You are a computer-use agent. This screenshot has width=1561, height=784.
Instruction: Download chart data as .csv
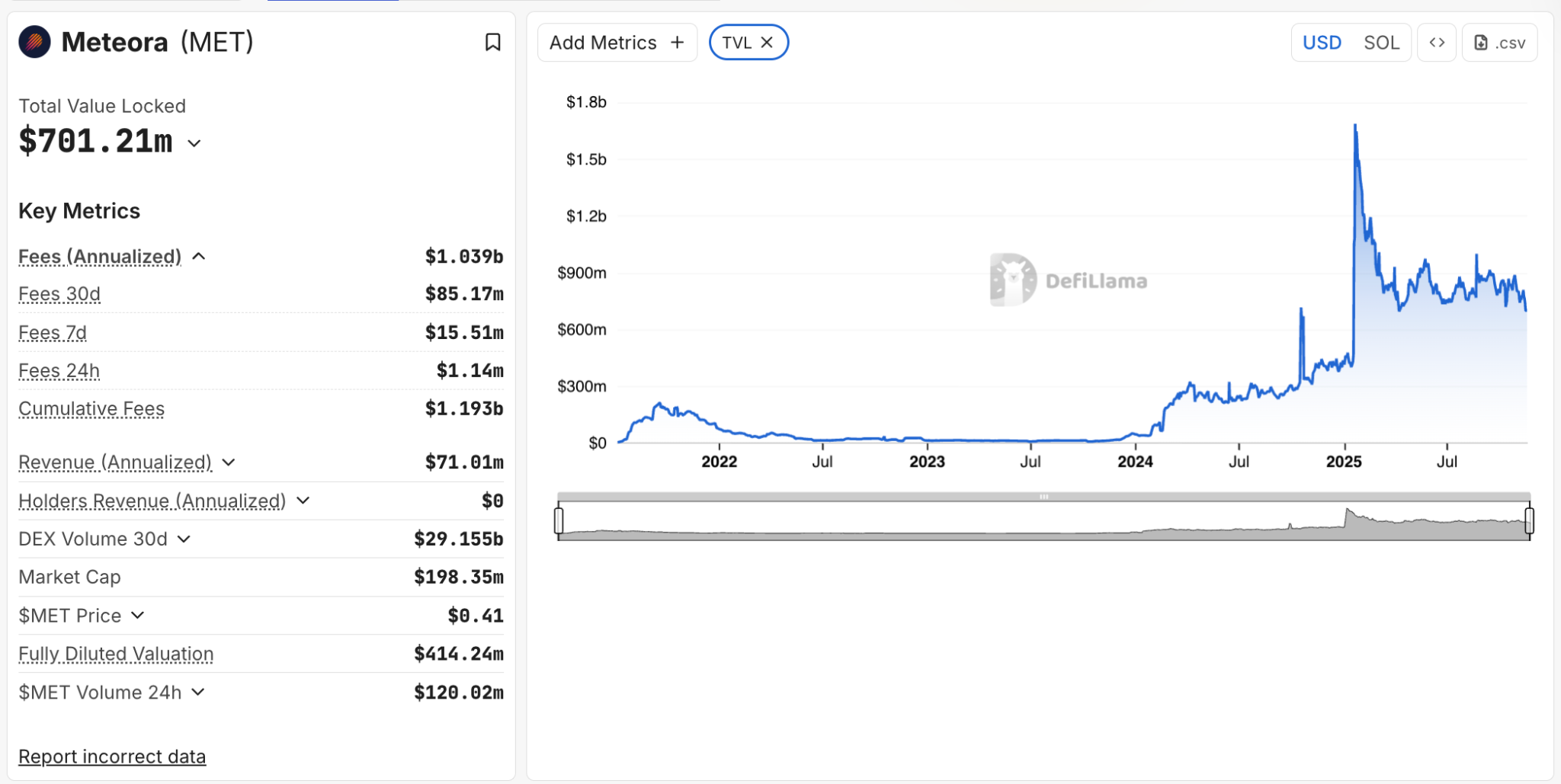coord(1499,43)
